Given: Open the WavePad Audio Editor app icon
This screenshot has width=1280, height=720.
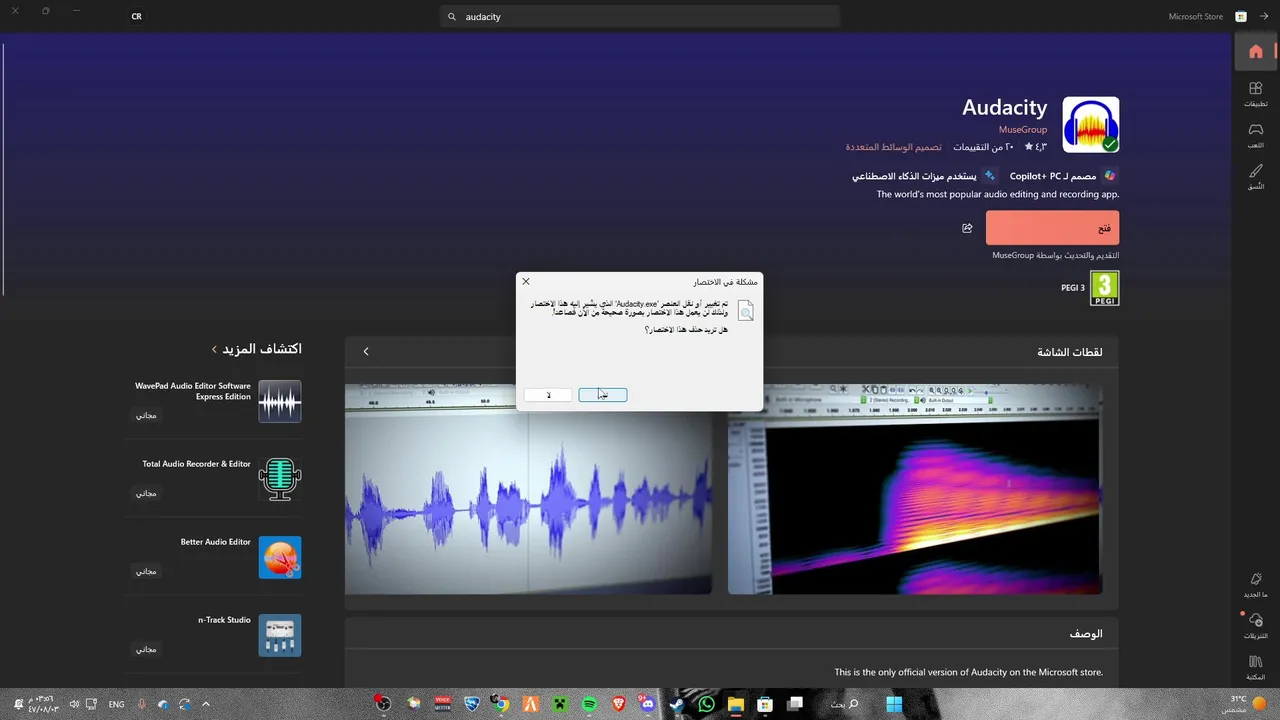Looking at the screenshot, I should click(280, 401).
